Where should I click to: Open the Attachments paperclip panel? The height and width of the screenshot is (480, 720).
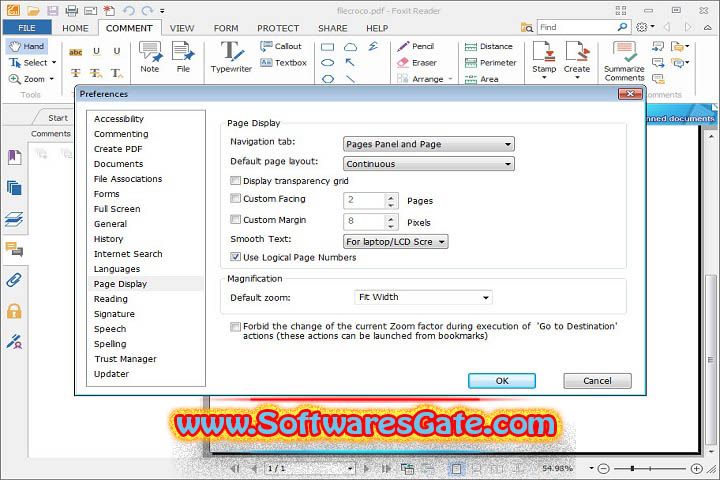pyautogui.click(x=14, y=280)
